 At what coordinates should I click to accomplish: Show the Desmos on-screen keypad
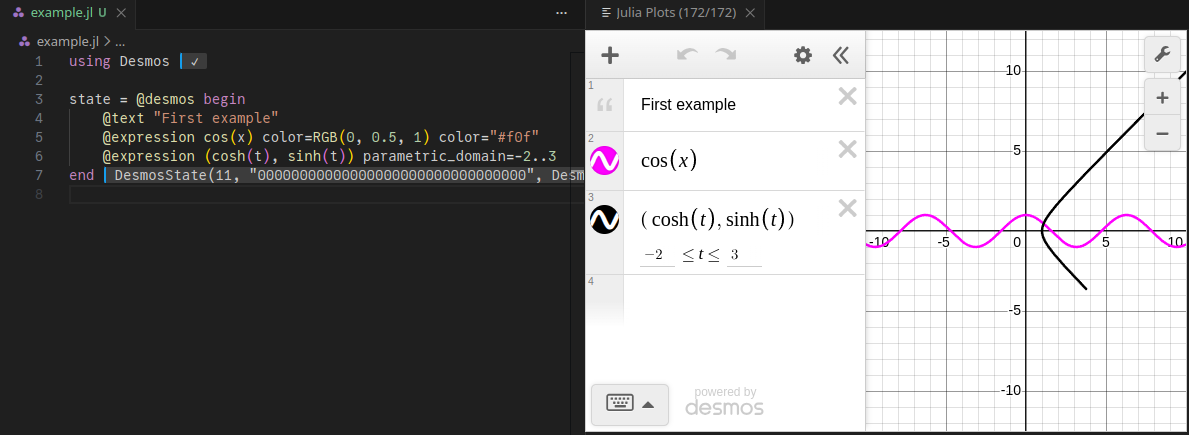coord(630,404)
